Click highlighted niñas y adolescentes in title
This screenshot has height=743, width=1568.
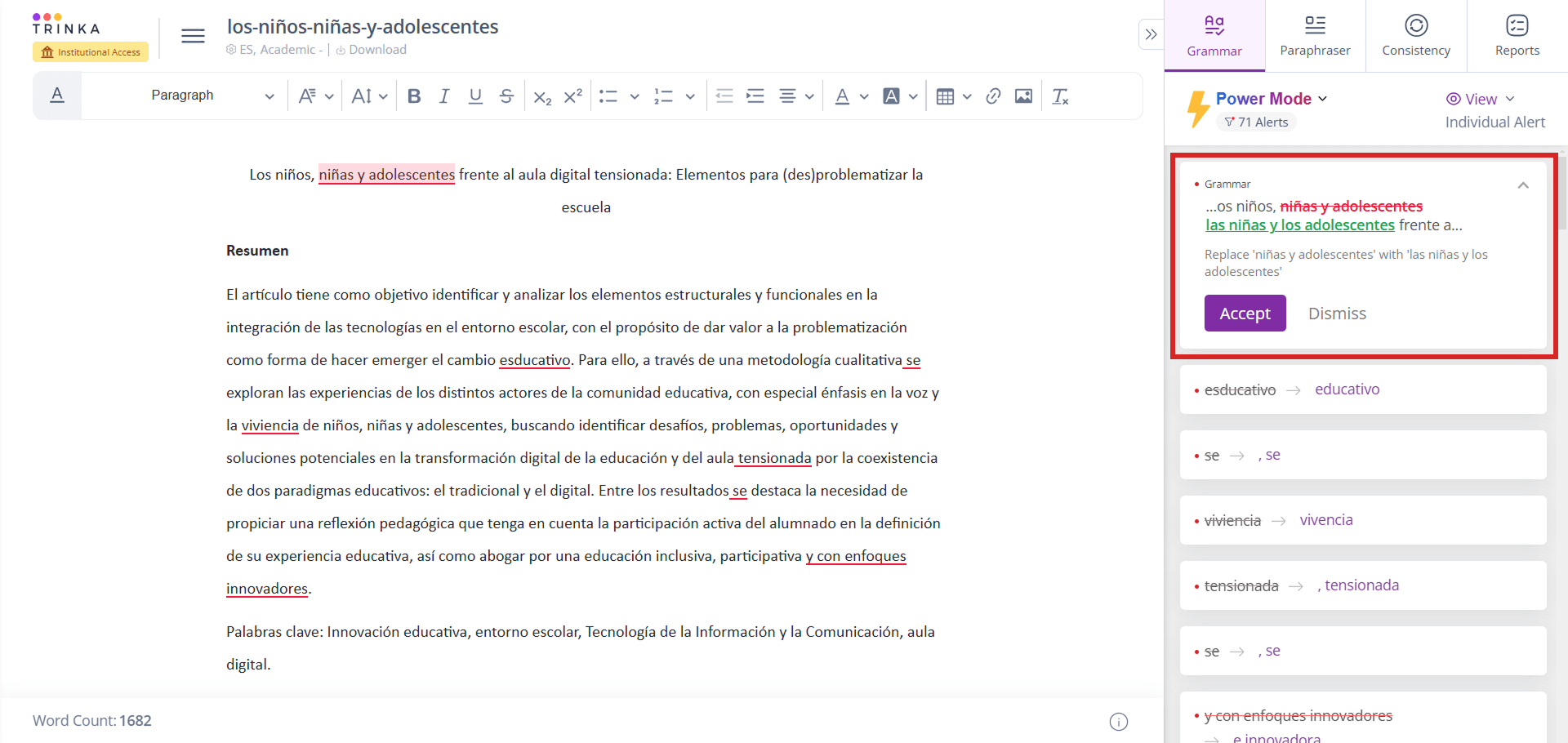point(386,175)
